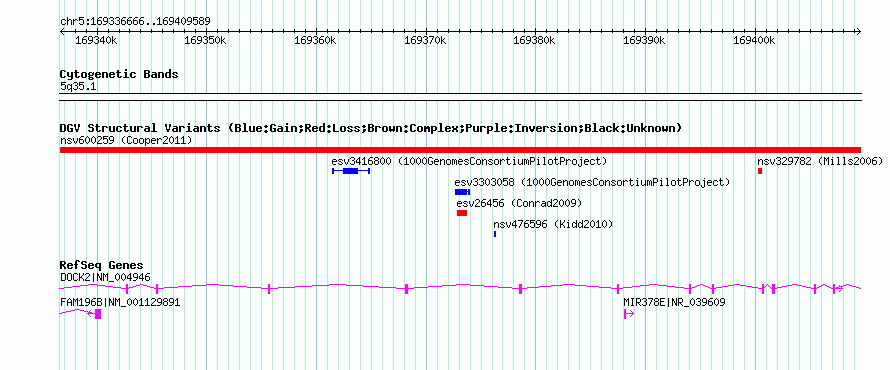
Task: Open the esv3303058 (1000GenomesConsortiumPilotProject) label
Action: pyautogui.click(x=592, y=183)
